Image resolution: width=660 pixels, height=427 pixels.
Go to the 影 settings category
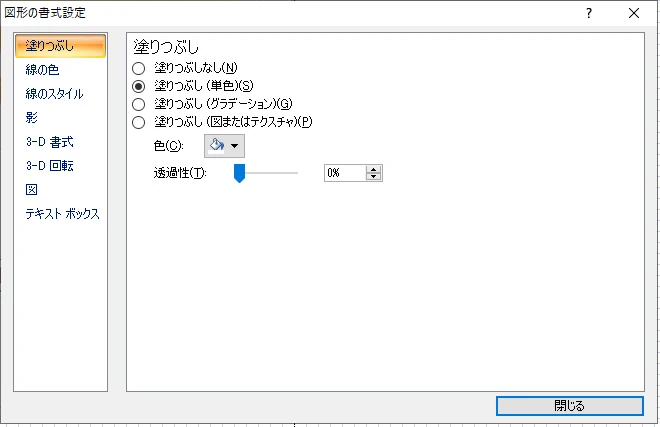point(32,118)
